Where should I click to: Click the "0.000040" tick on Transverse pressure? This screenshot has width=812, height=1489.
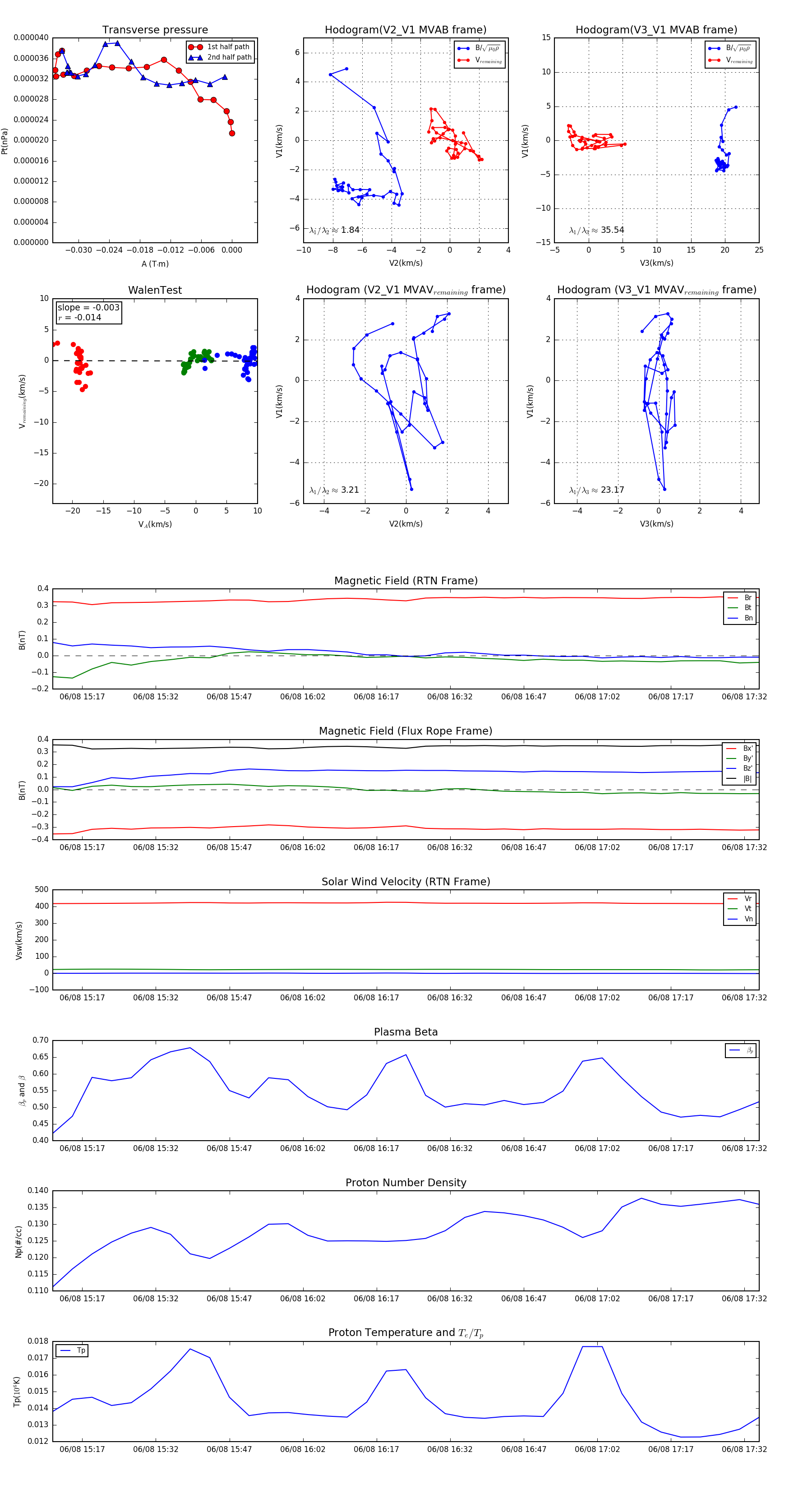31,37
